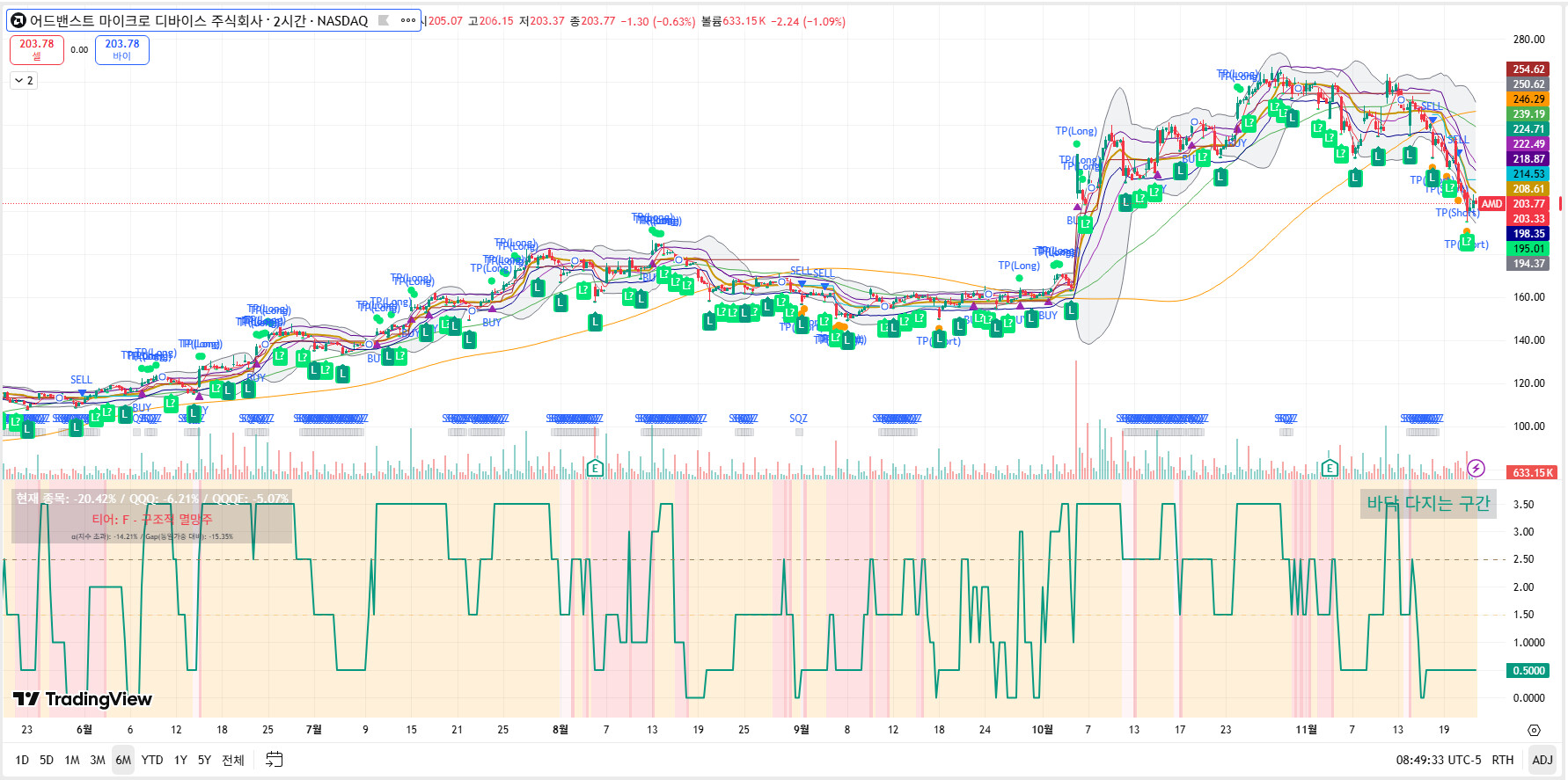1568x780 pixels.
Task: Open the three-dot more menu in title
Action: 407,20
